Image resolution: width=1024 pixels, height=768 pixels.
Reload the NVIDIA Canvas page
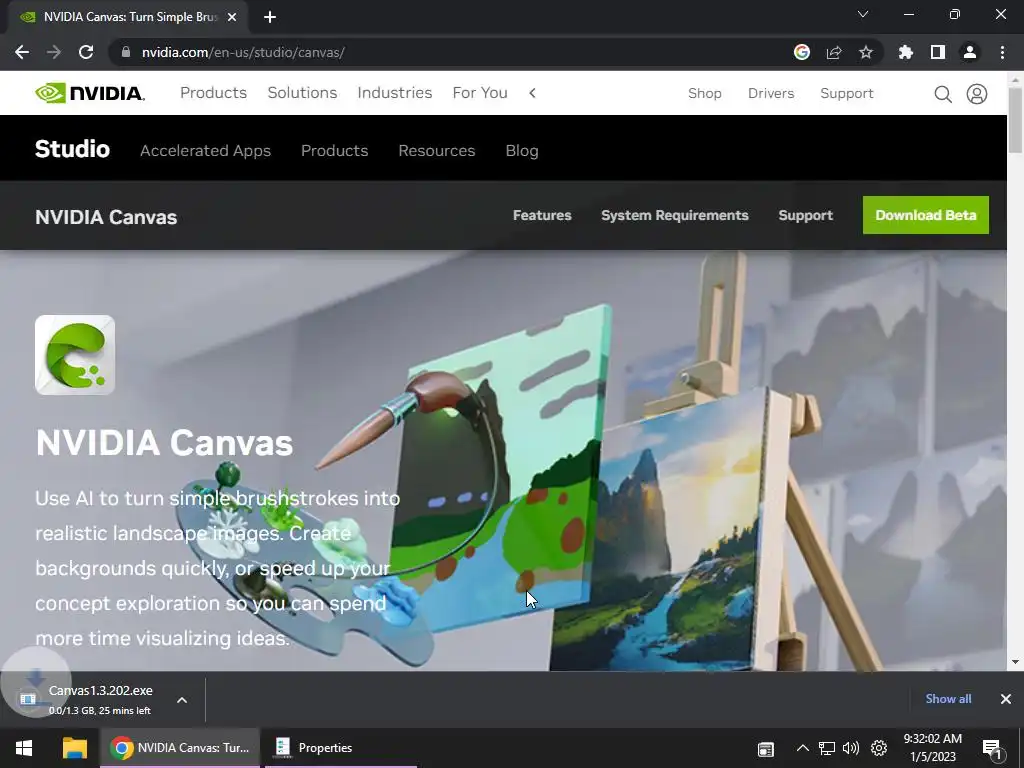click(86, 52)
